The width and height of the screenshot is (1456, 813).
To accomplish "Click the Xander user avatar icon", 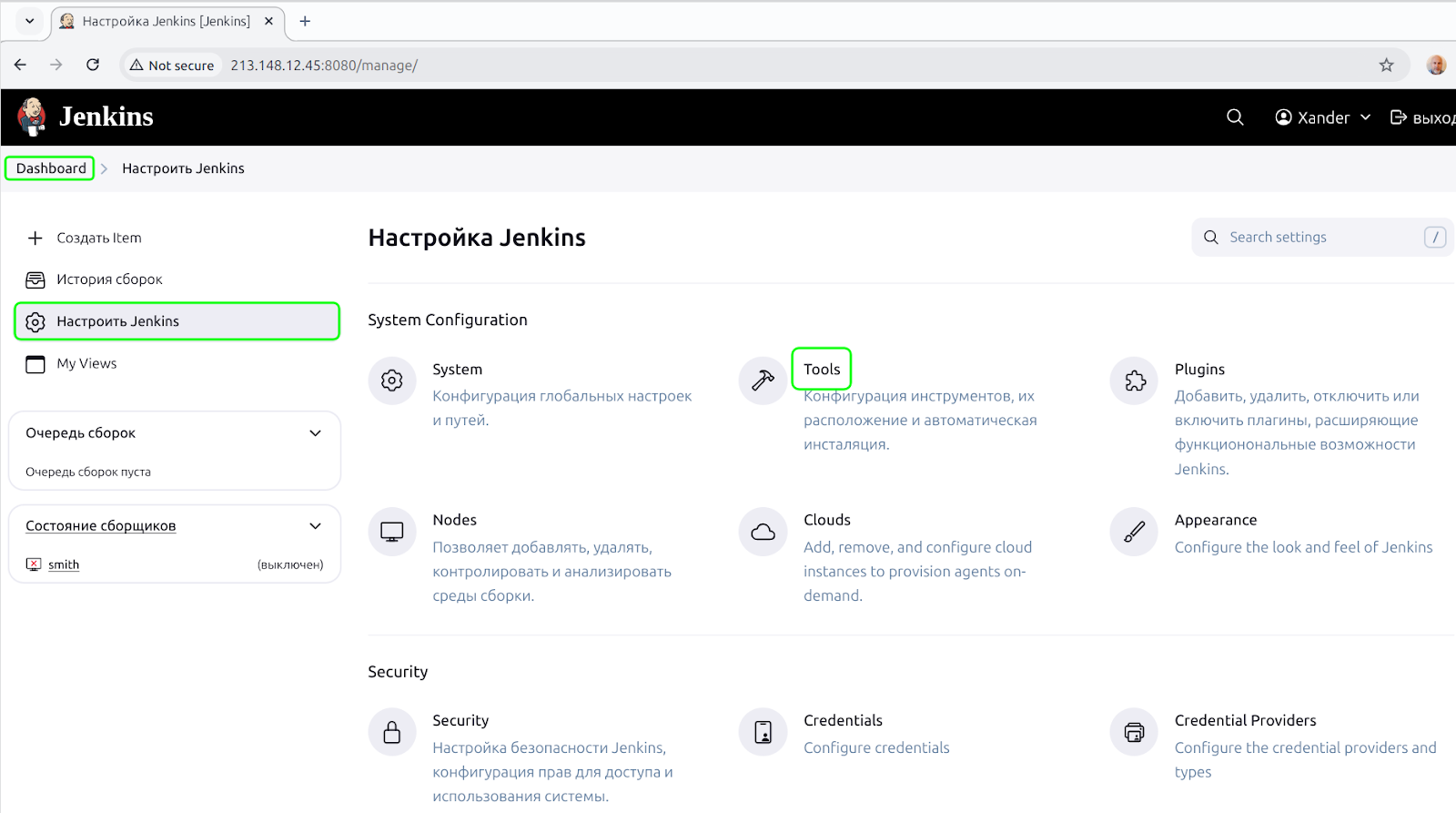I will coord(1283,117).
